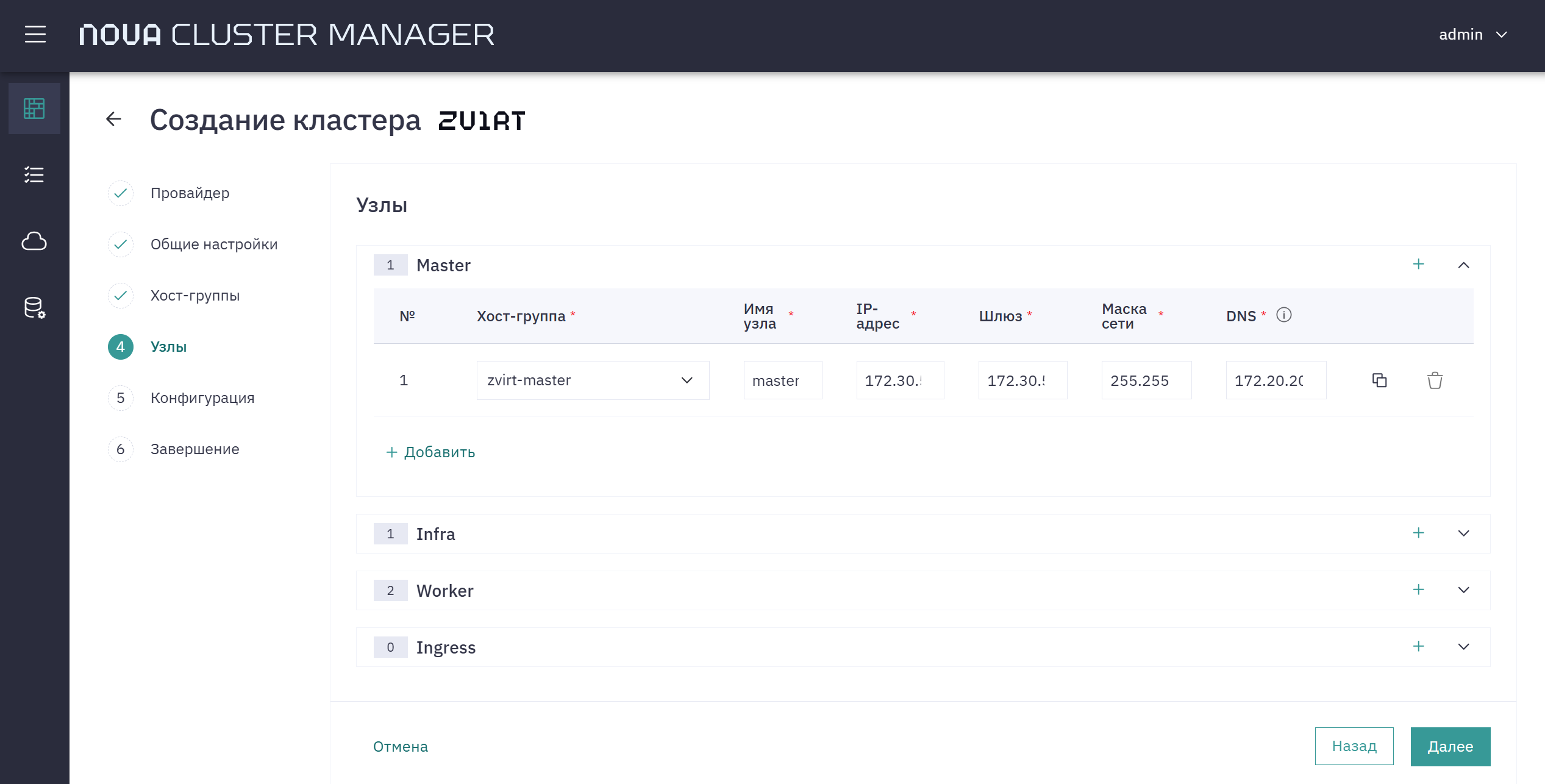This screenshot has width=1545, height=784.
Task: Expand the Worker section
Action: [1463, 590]
